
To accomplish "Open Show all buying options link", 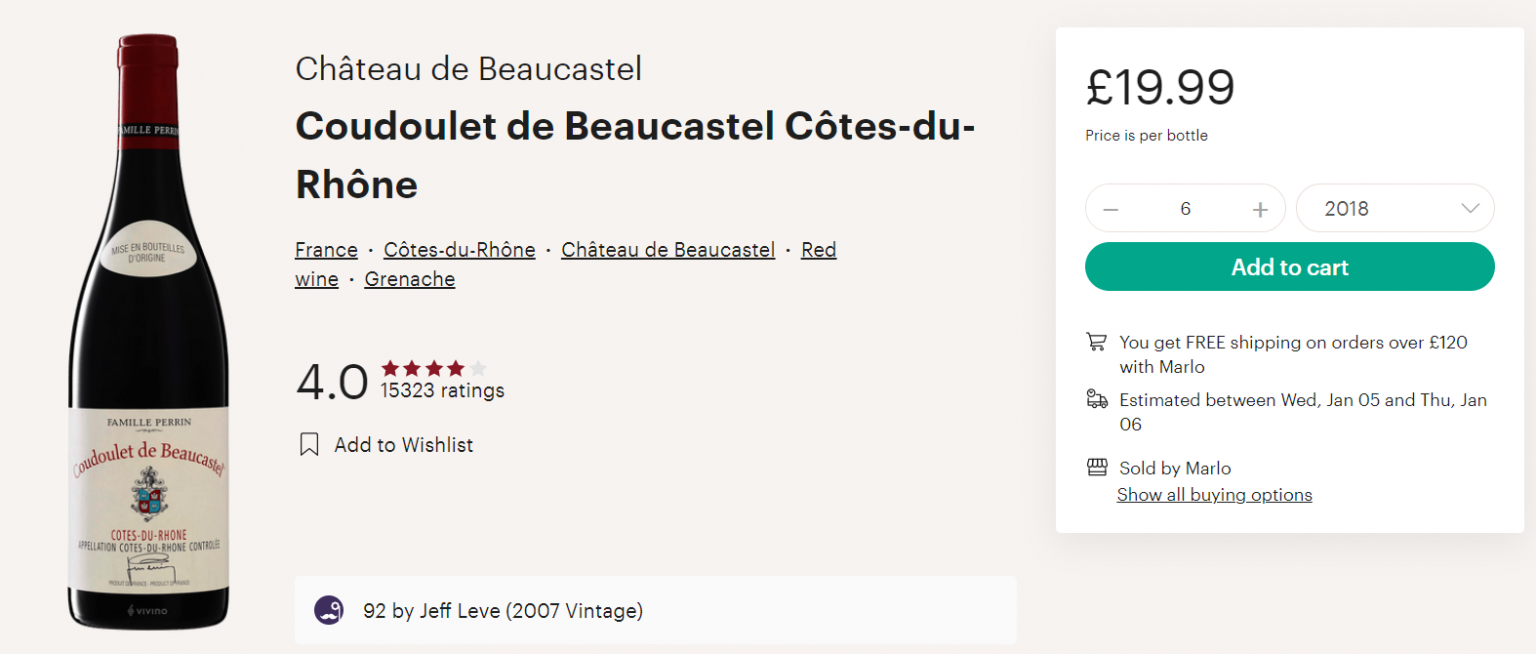I will coord(1214,495).
